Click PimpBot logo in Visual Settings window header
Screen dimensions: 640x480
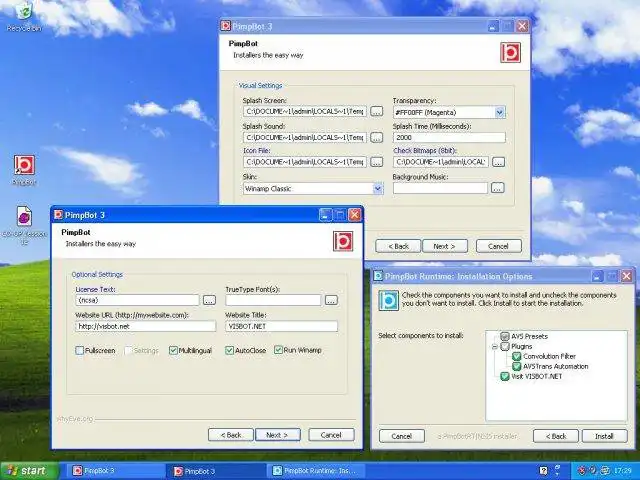coord(510,52)
